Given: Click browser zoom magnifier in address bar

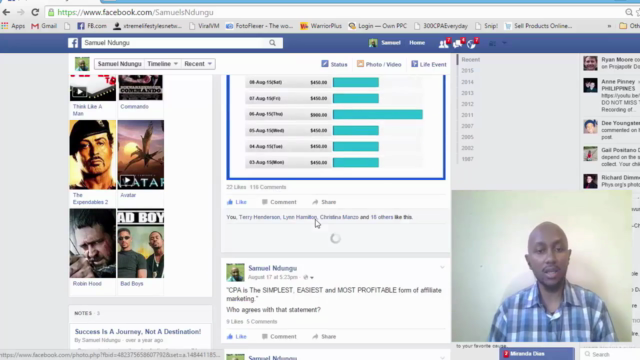Looking at the screenshot, I should (629, 12).
